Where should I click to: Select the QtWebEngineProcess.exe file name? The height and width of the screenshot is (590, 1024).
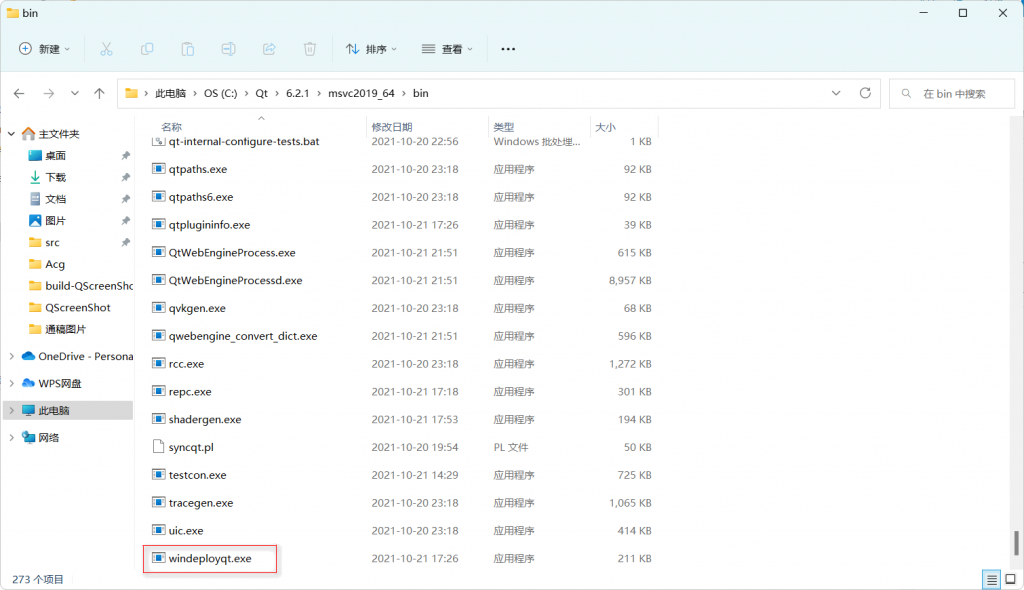click(x=232, y=252)
